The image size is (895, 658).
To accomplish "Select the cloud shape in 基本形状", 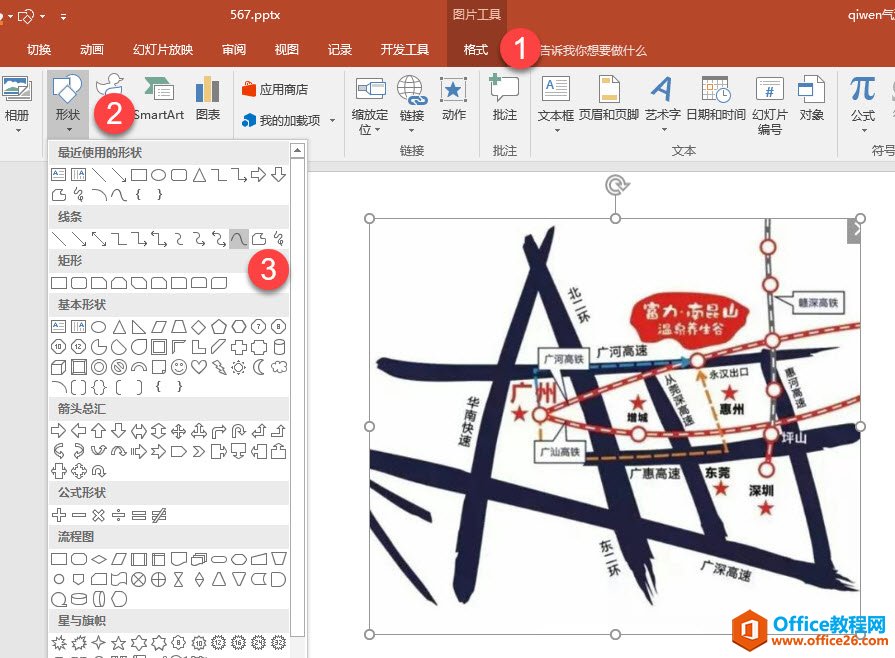I will (x=279, y=367).
